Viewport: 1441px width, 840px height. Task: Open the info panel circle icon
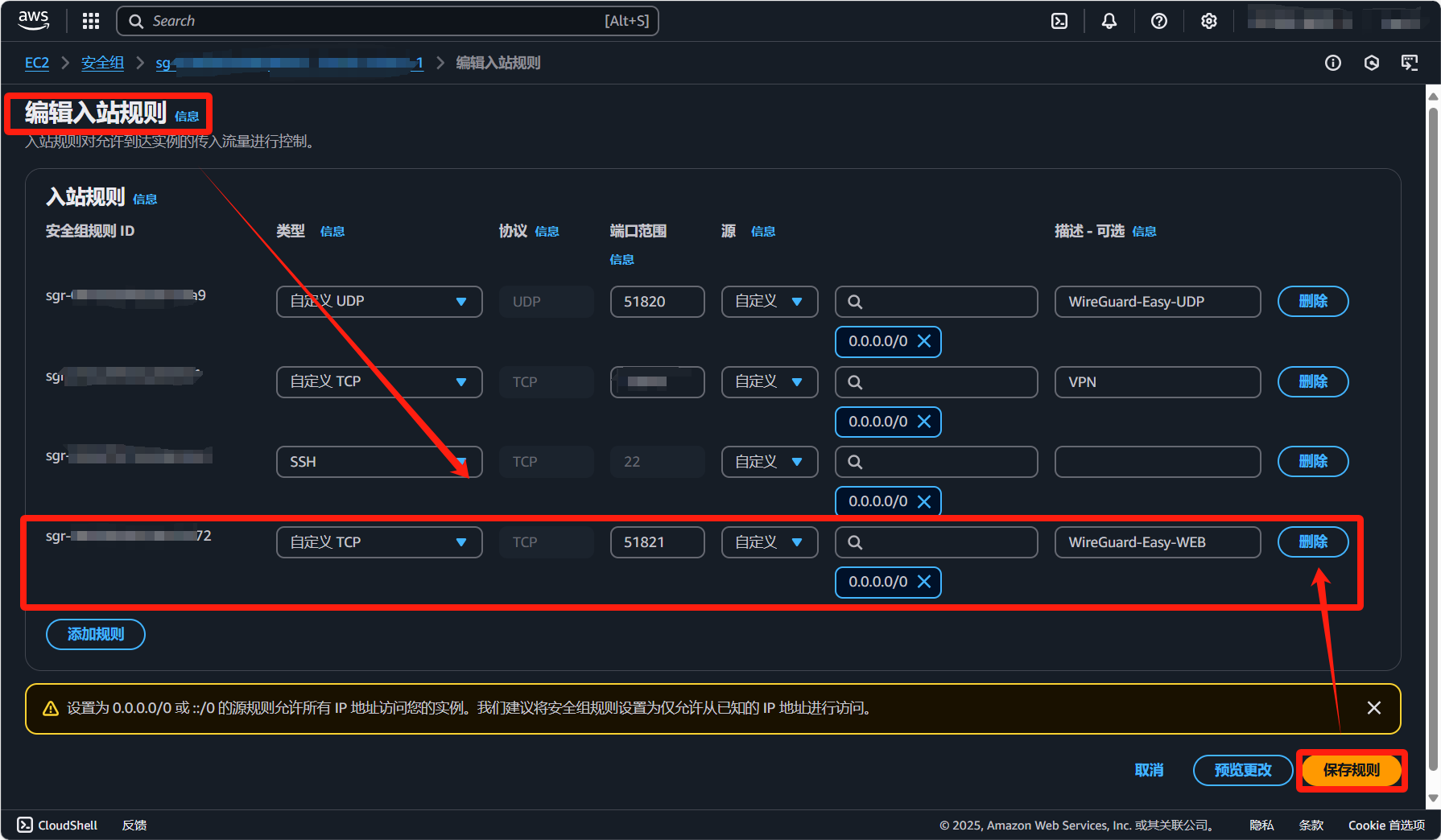point(1333,63)
